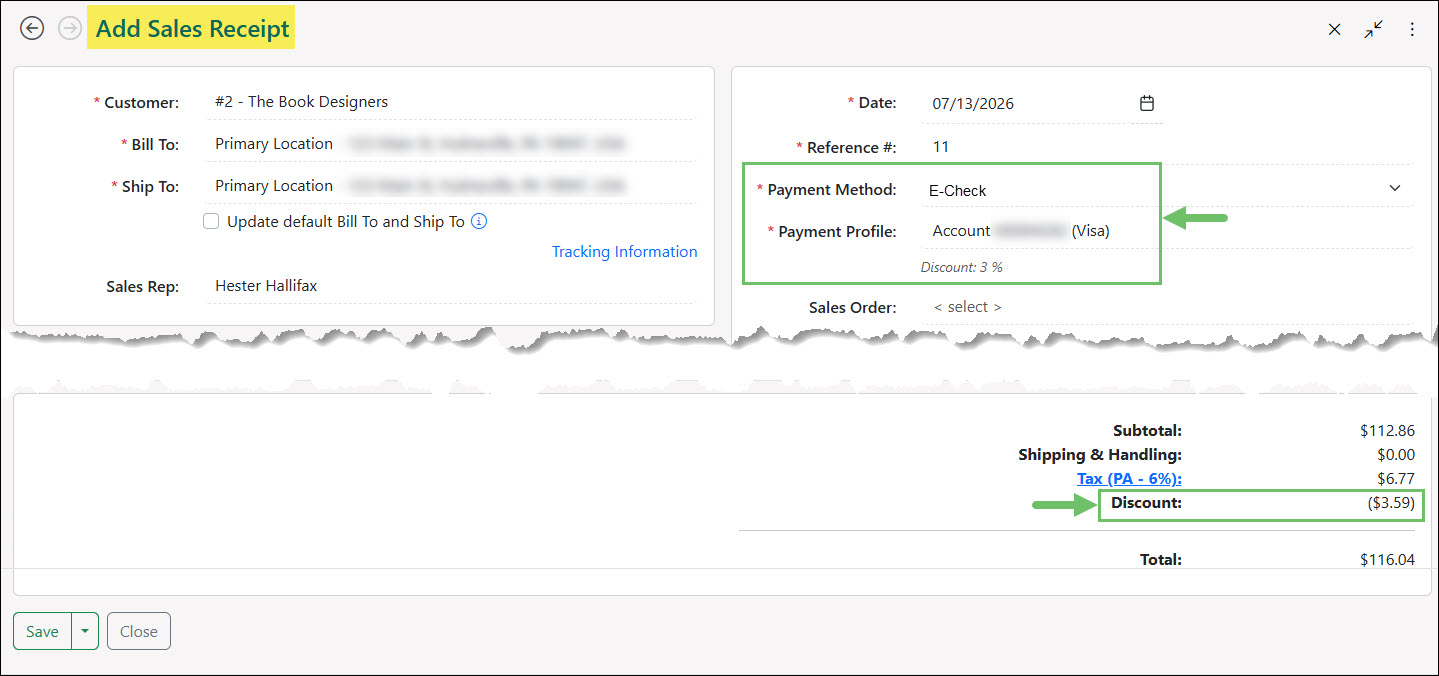Toggle Update default Bill To and Ship To
The width and height of the screenshot is (1439, 676).
tap(211, 221)
